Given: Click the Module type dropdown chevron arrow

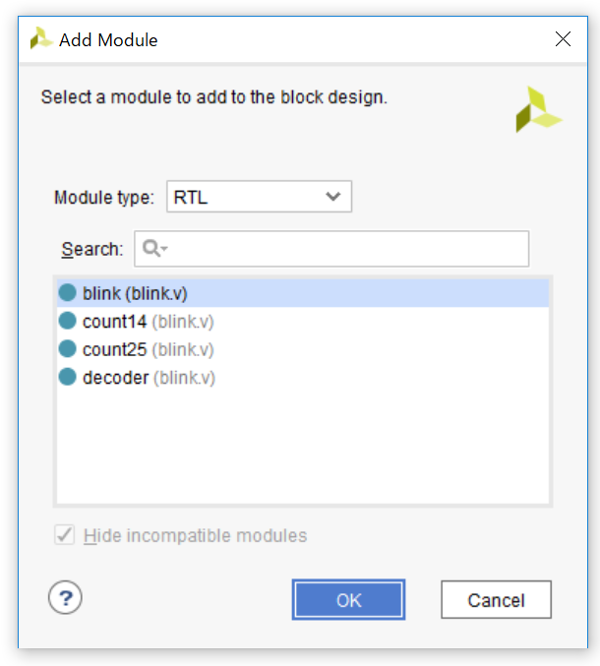Looking at the screenshot, I should pos(334,197).
